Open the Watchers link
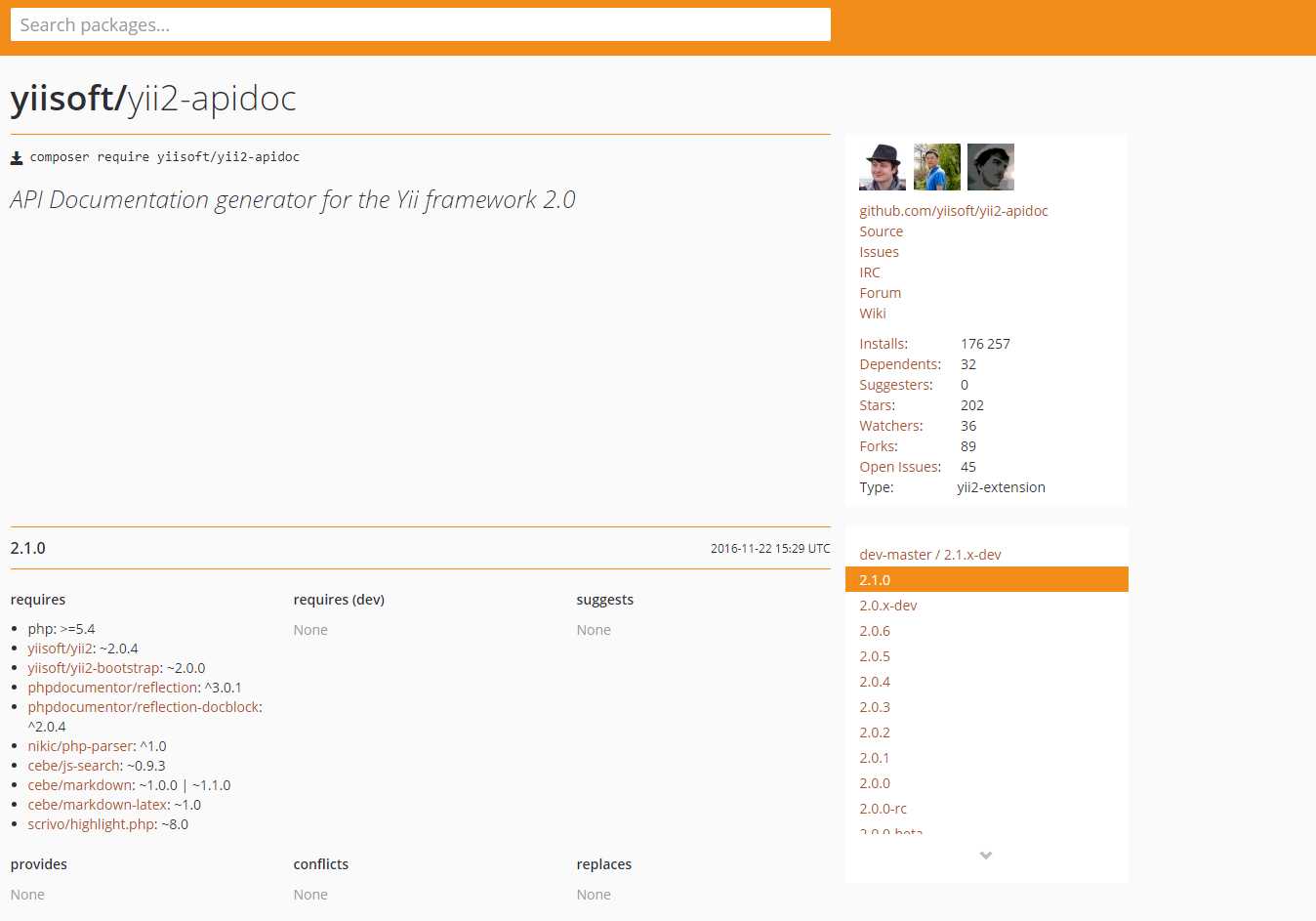 pyautogui.click(x=890, y=426)
